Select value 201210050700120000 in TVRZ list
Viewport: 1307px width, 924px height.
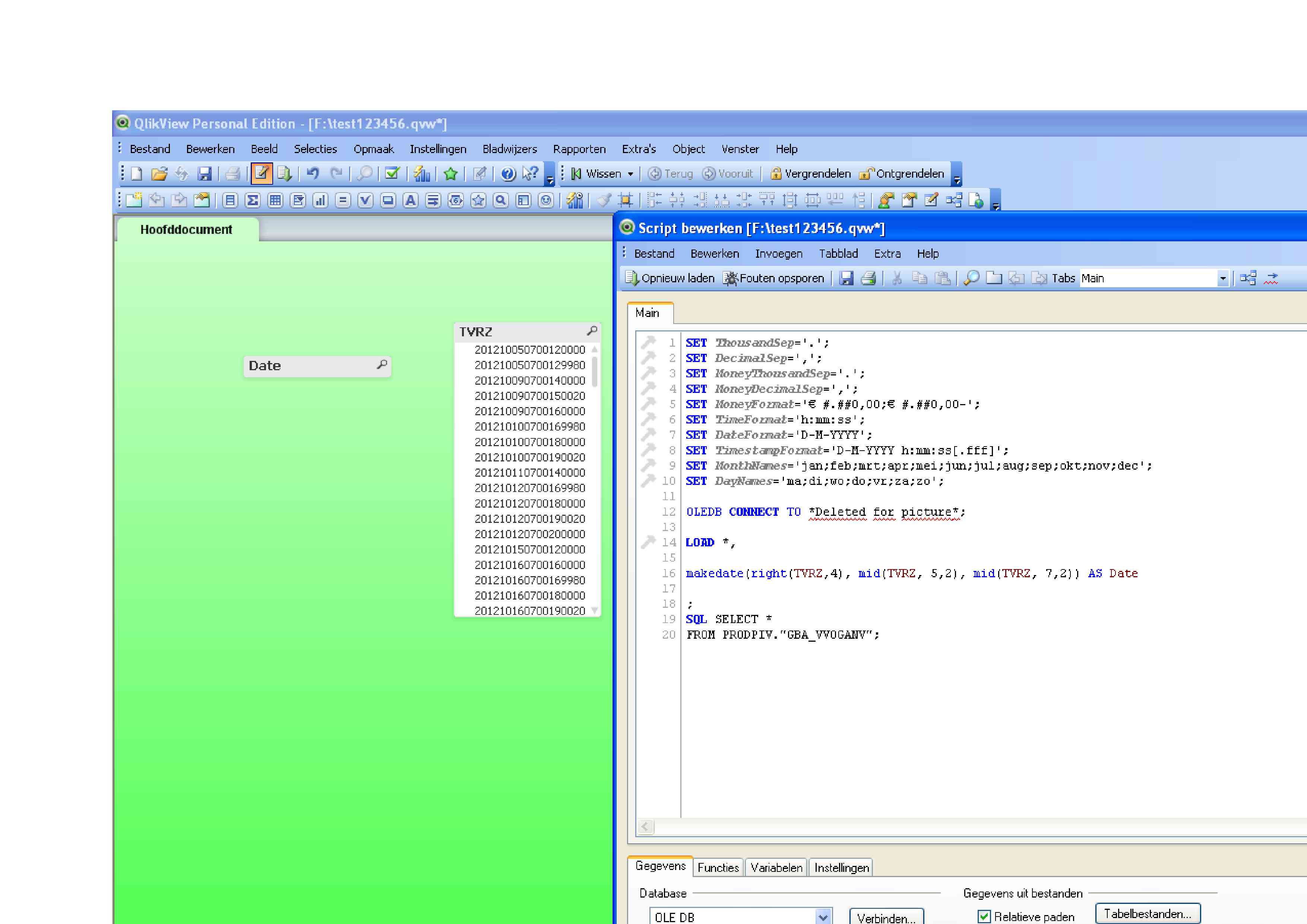[529, 350]
